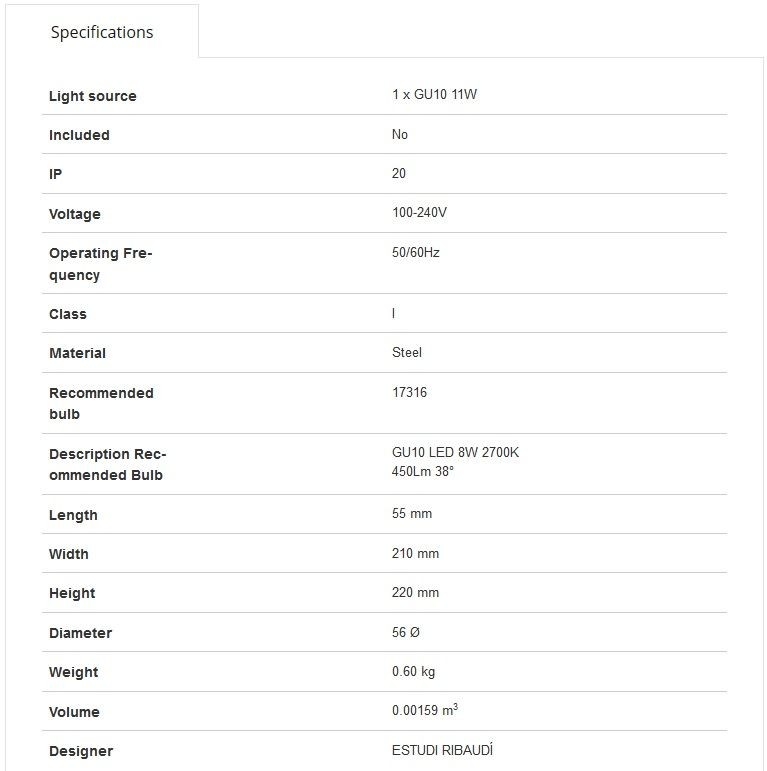Select the Weight value 0.60 kg
Viewport: 767px width, 771px height.
pyautogui.click(x=413, y=671)
